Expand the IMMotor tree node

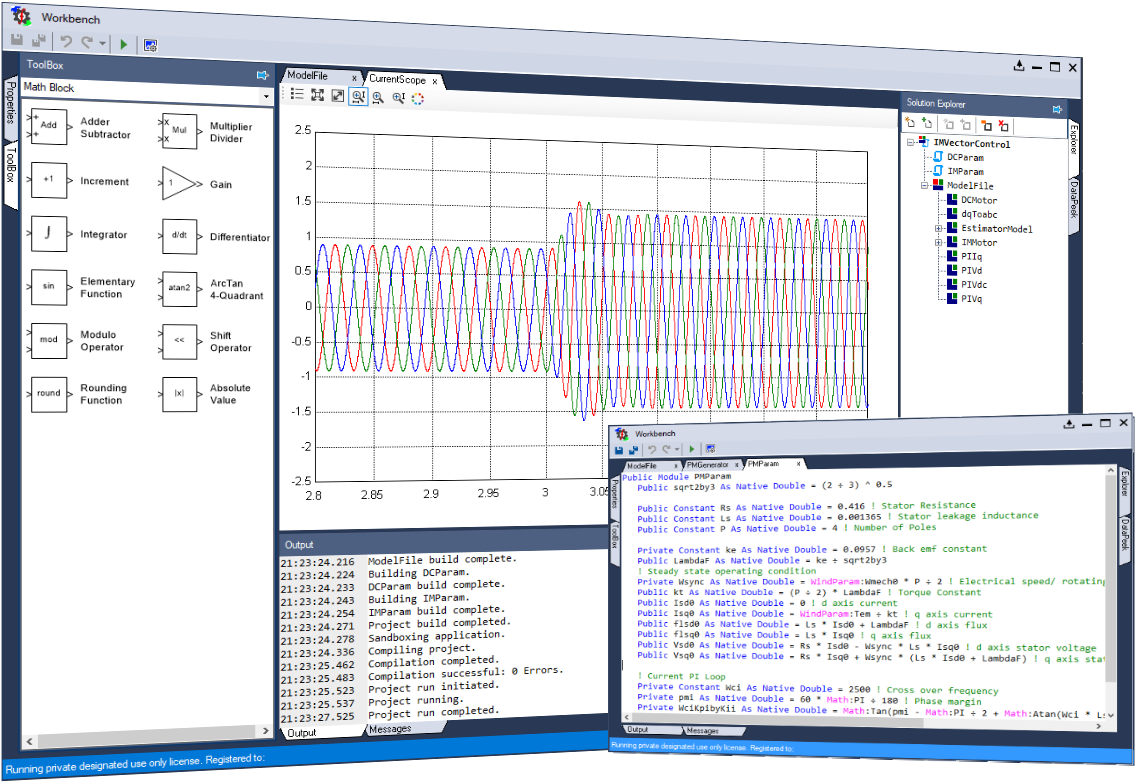point(939,242)
